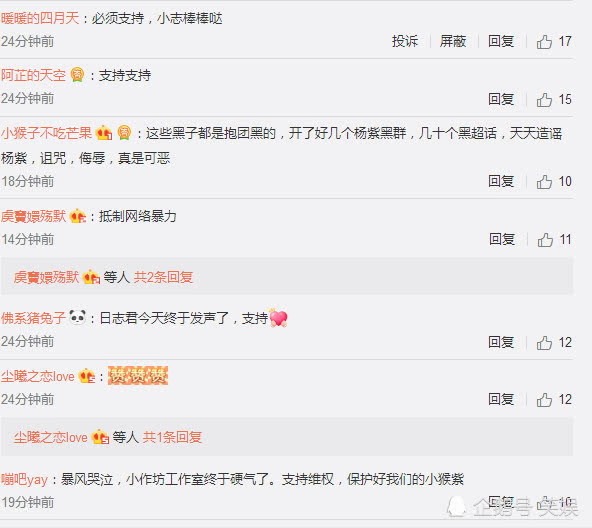Reply to 暖暖的四月天's comment
Screen dimensions: 592x528
point(501,41)
